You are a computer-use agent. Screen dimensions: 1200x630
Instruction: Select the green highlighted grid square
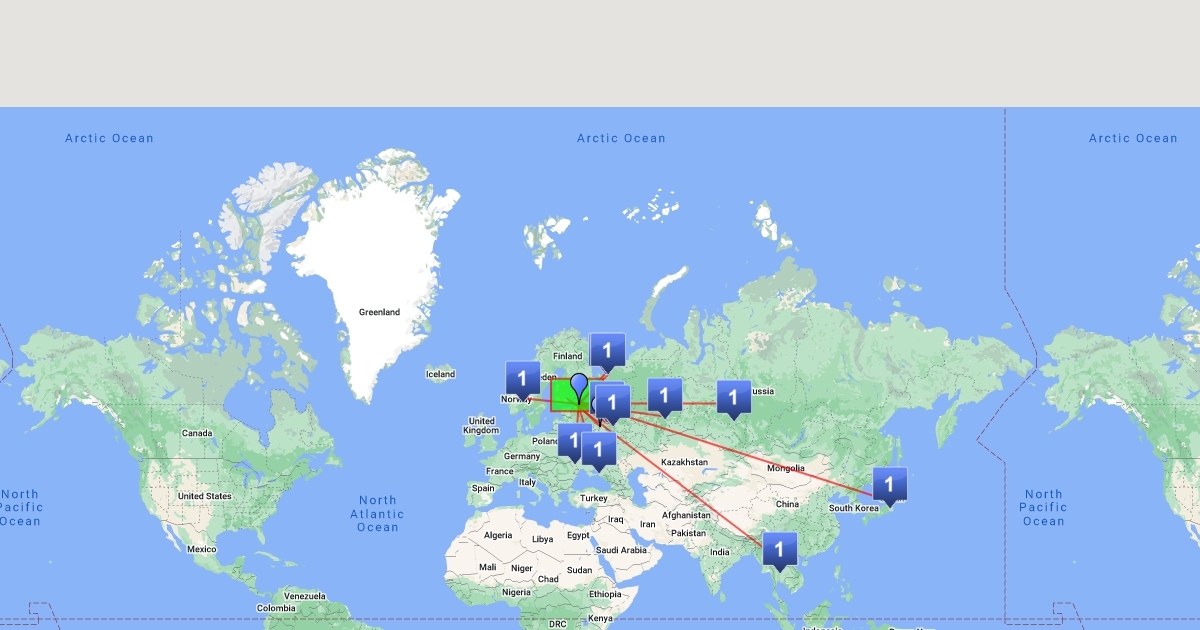click(561, 400)
